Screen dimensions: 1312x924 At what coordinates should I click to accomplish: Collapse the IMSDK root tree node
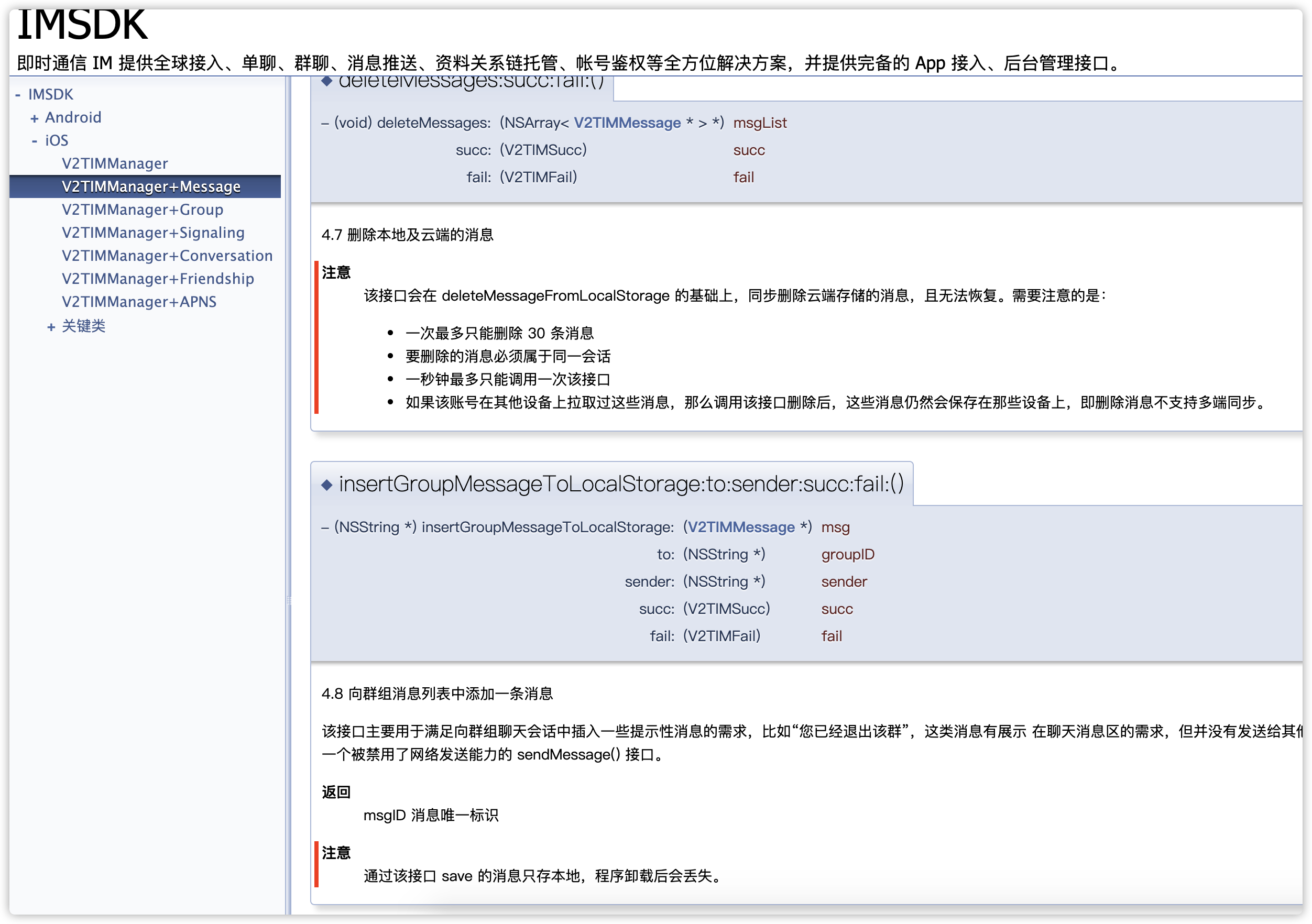tap(18, 94)
